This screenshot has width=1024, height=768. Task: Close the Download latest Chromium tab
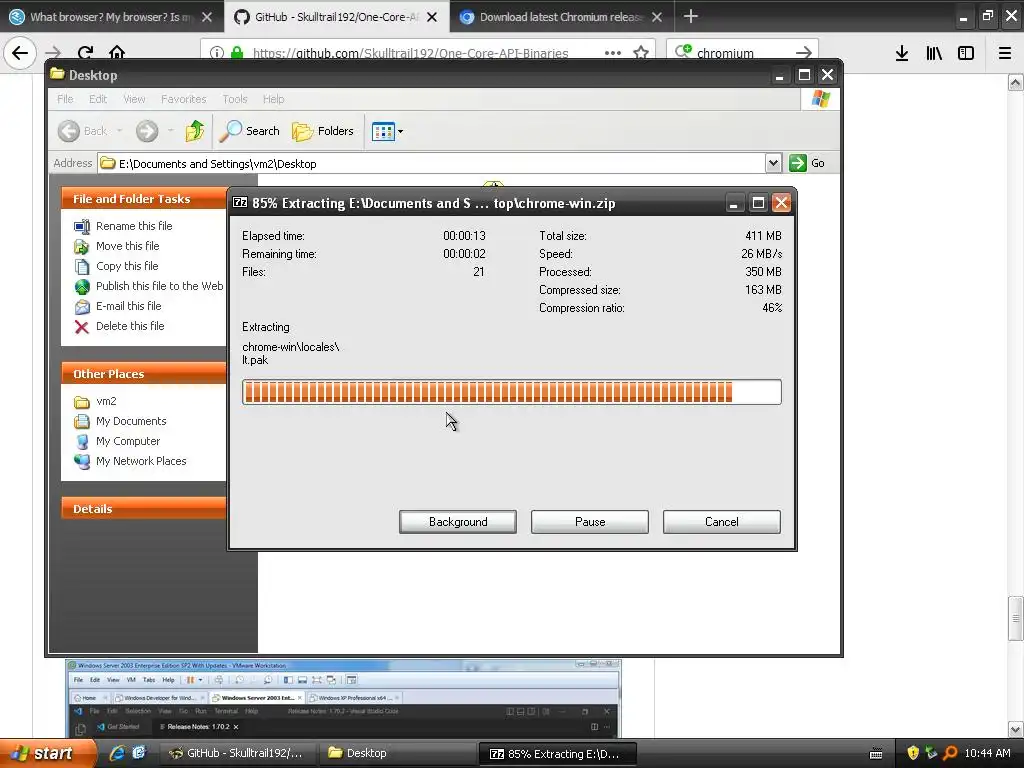(657, 17)
